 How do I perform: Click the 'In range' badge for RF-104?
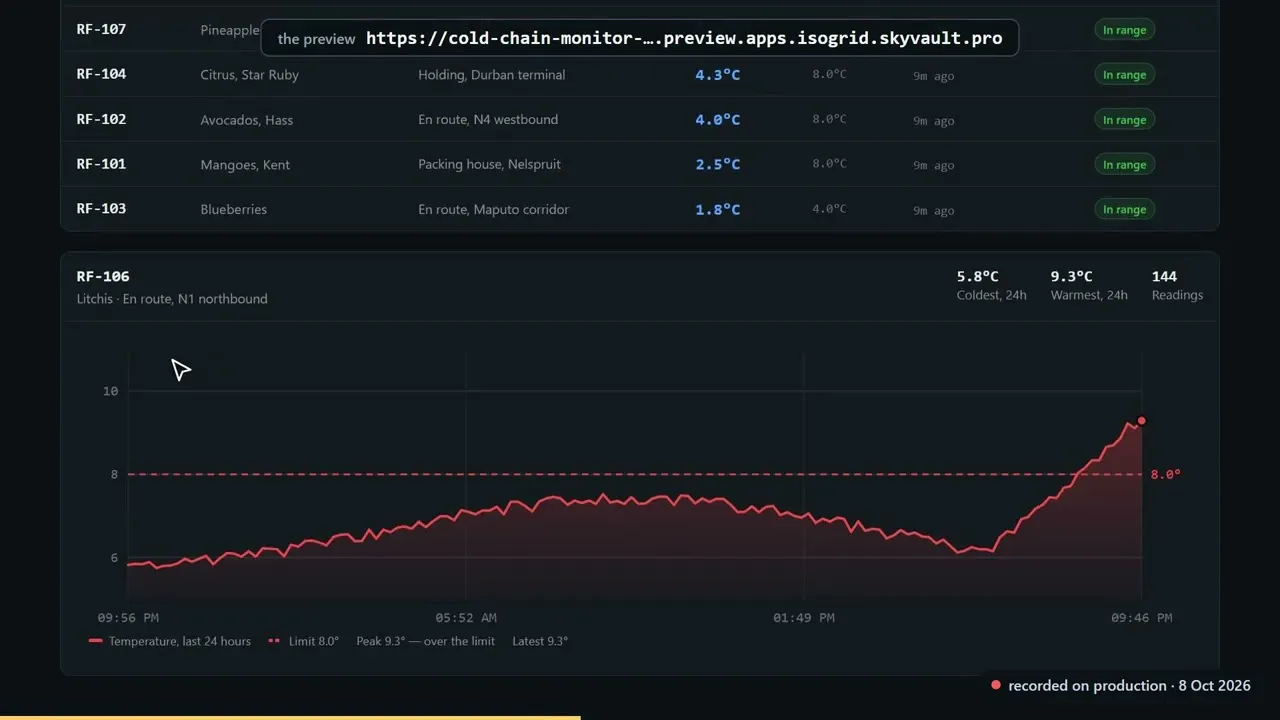(x=1124, y=75)
